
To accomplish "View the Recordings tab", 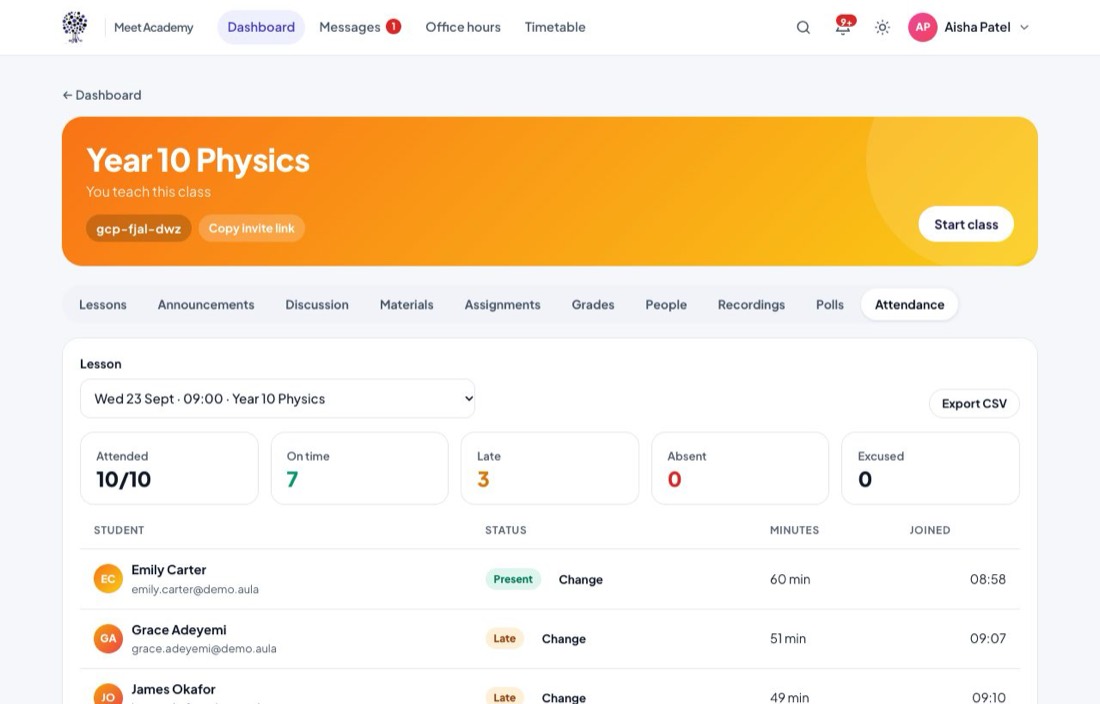I will (751, 305).
